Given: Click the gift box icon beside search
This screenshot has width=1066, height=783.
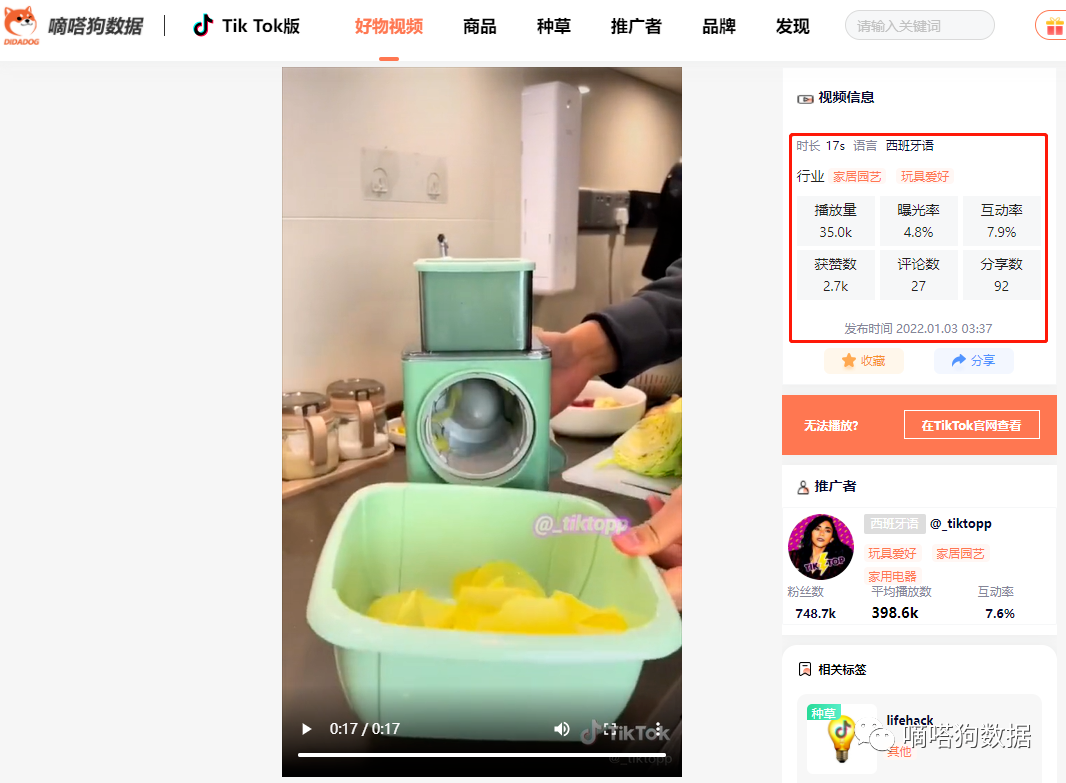Looking at the screenshot, I should click(x=1054, y=27).
